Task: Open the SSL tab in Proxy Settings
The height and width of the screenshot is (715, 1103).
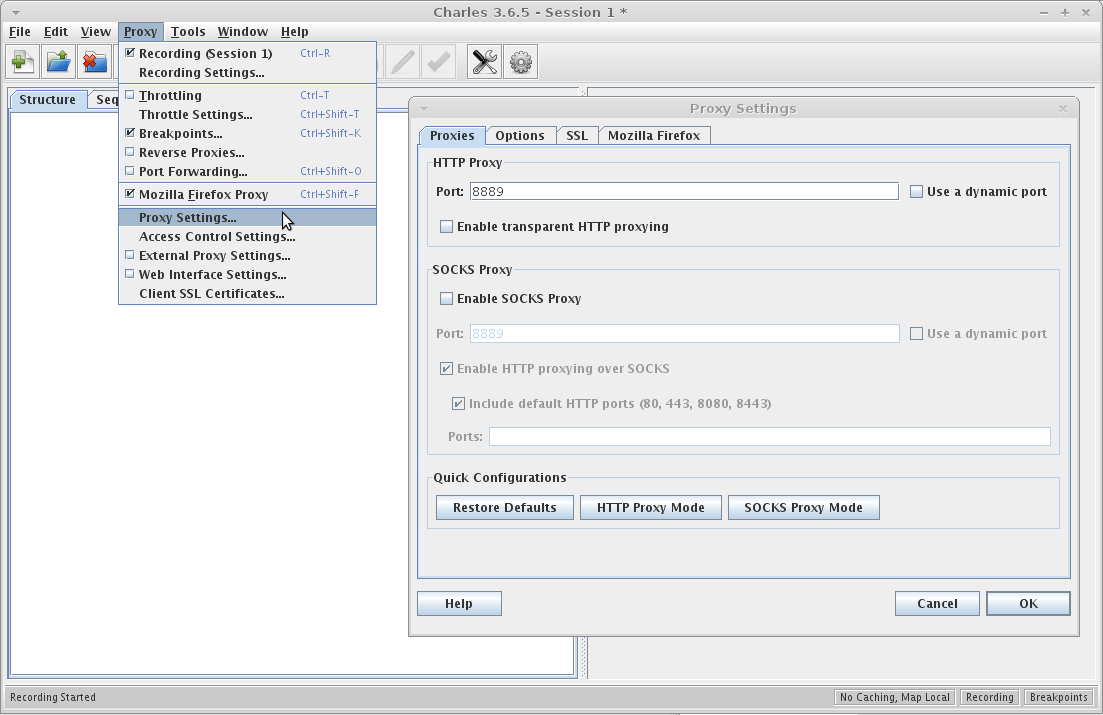Action: [x=577, y=135]
